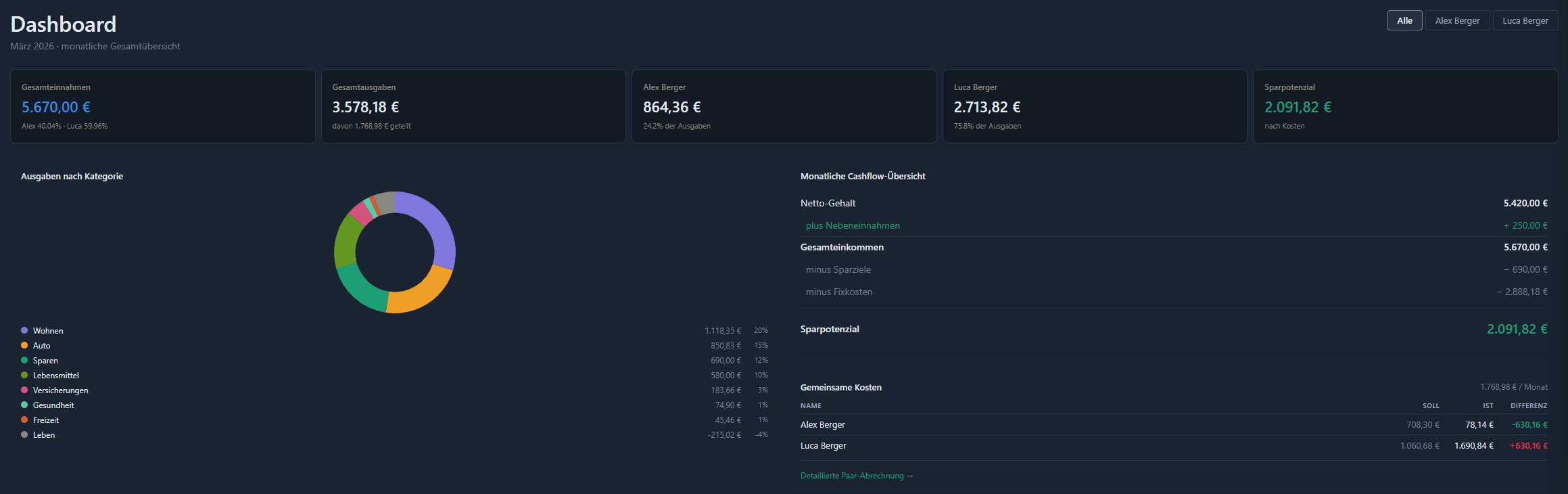Click the Lebensmittel legend label
This screenshot has height=494, width=1568.
point(56,376)
